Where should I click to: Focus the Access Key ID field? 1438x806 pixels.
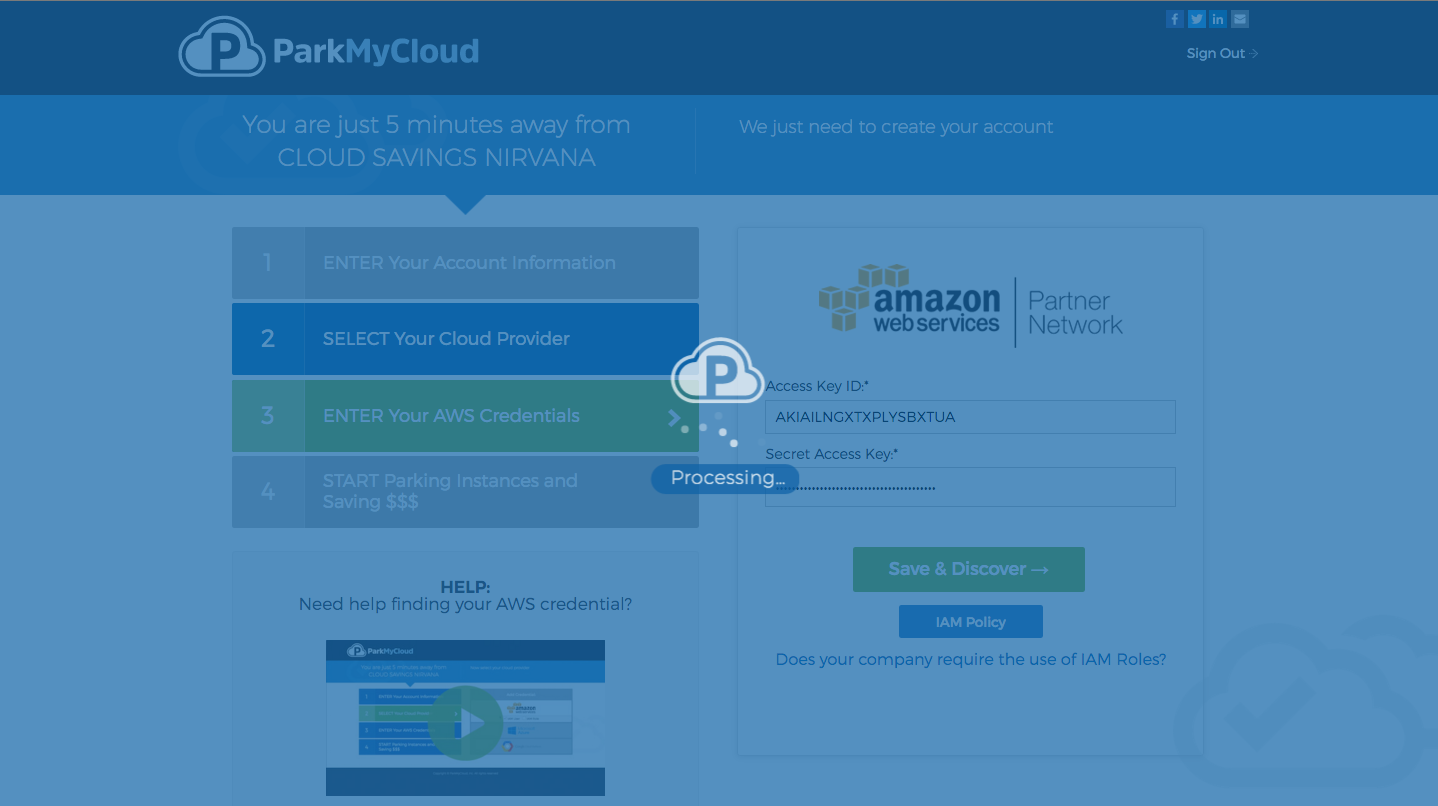[x=969, y=417]
